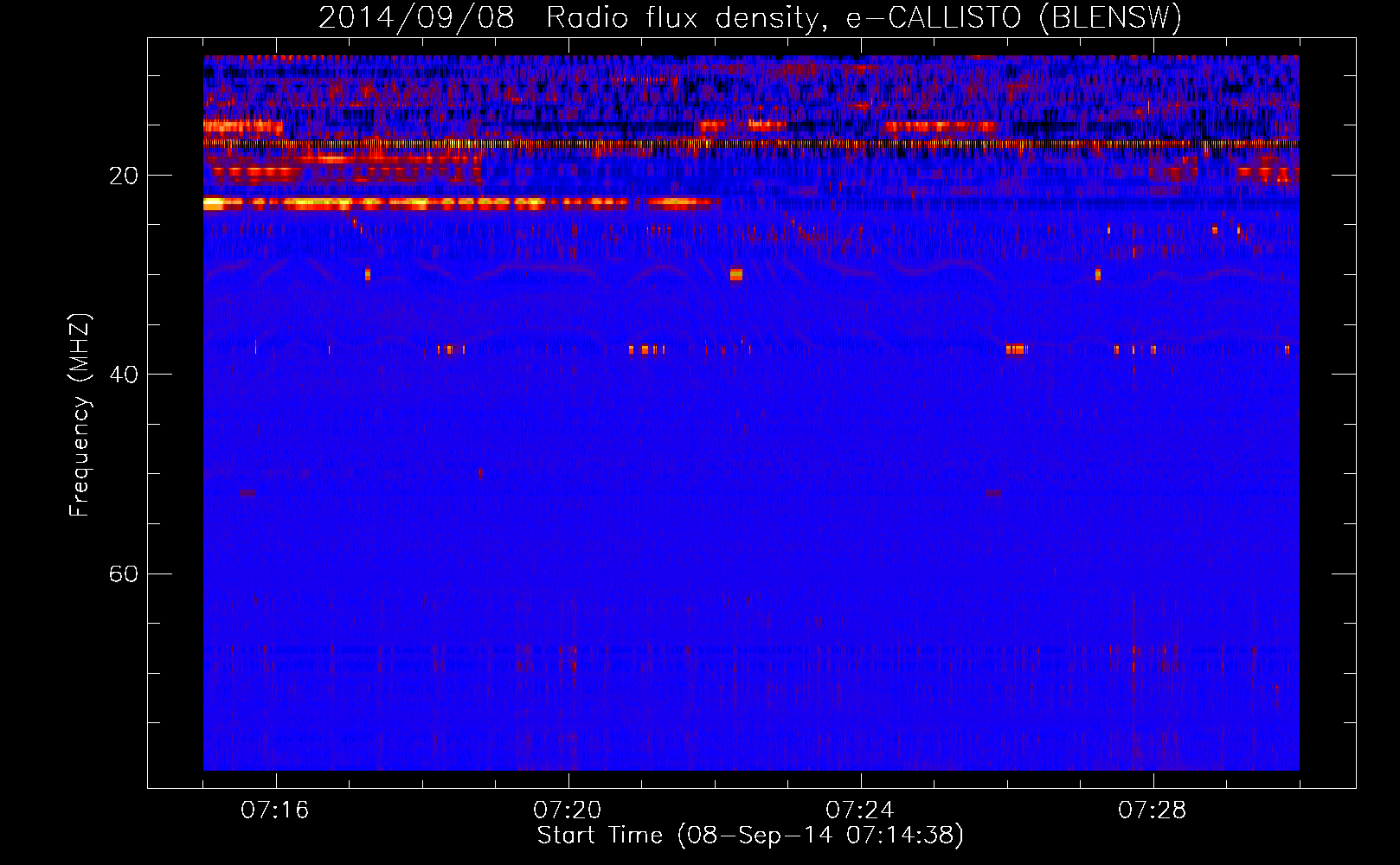The height and width of the screenshot is (865, 1400).
Task: Click the plot title "2014/09/08 Radio flux density, e-CALLISTO (BLENSW)"
Action: [x=750, y=17]
